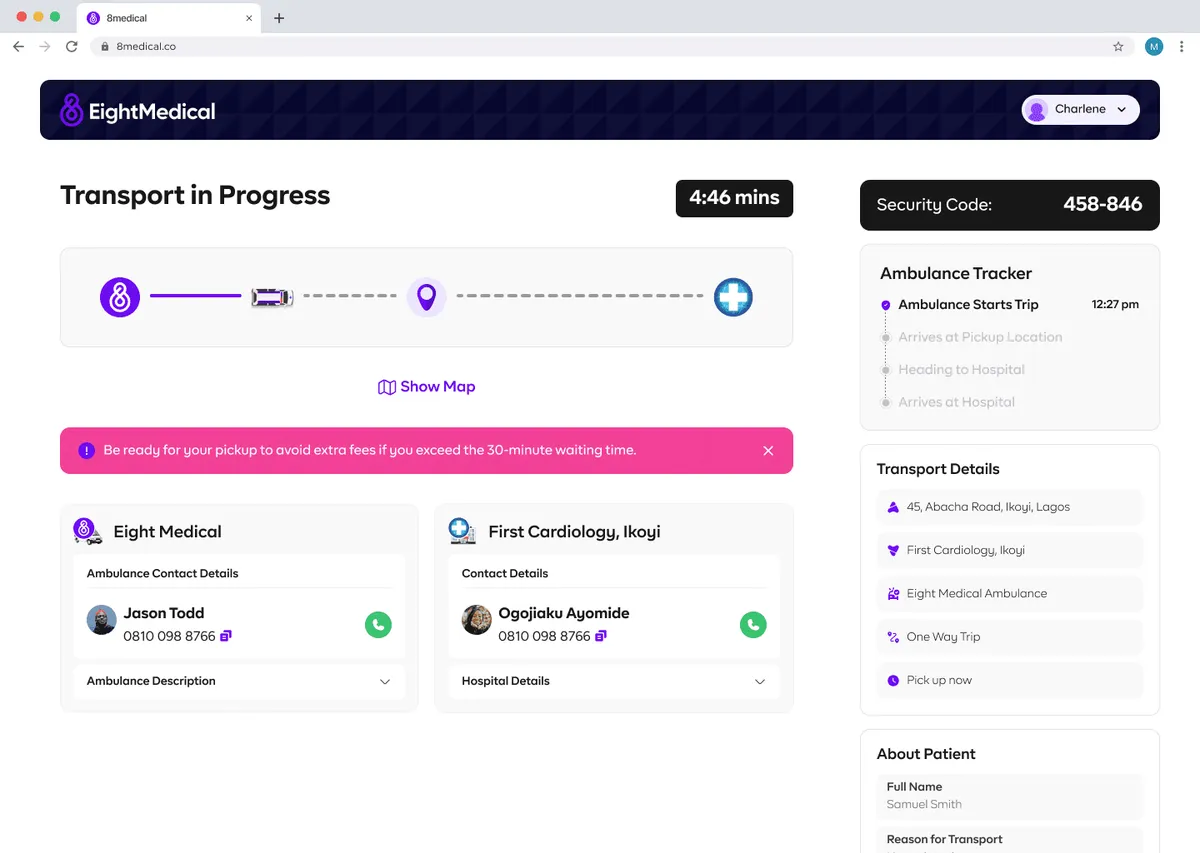Copy Jason Todd's phone number

coord(226,636)
